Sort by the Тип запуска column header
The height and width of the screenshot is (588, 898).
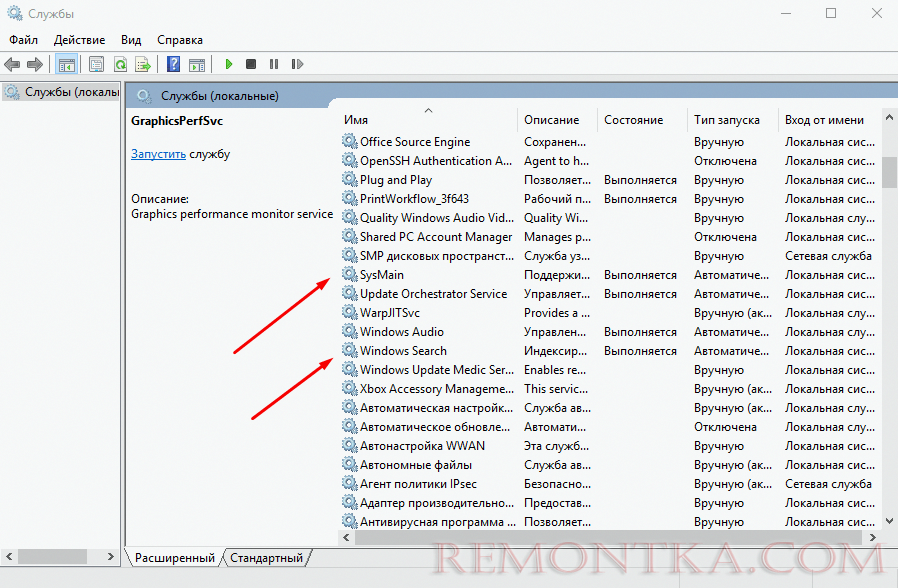point(733,120)
